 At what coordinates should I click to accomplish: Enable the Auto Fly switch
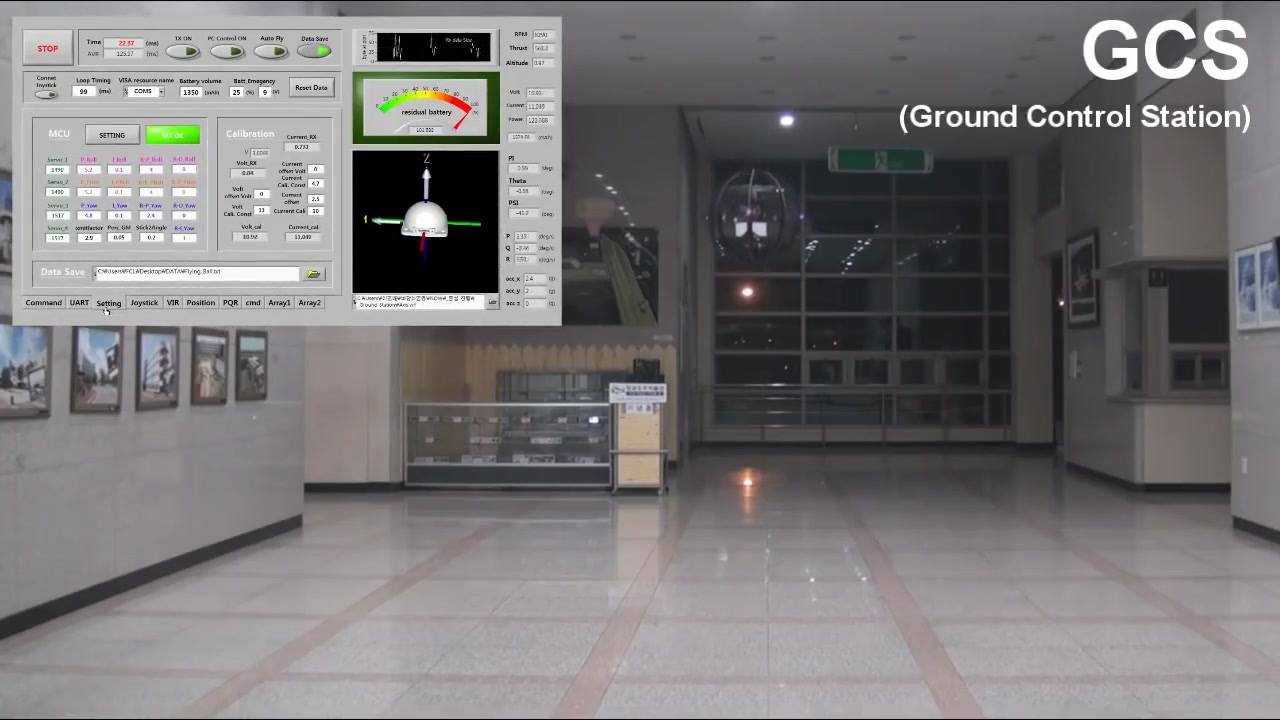pos(271,51)
